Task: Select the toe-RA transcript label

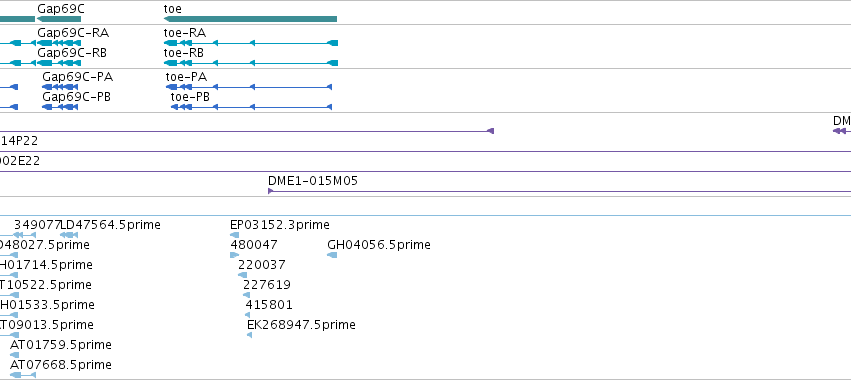Action: coord(185,33)
